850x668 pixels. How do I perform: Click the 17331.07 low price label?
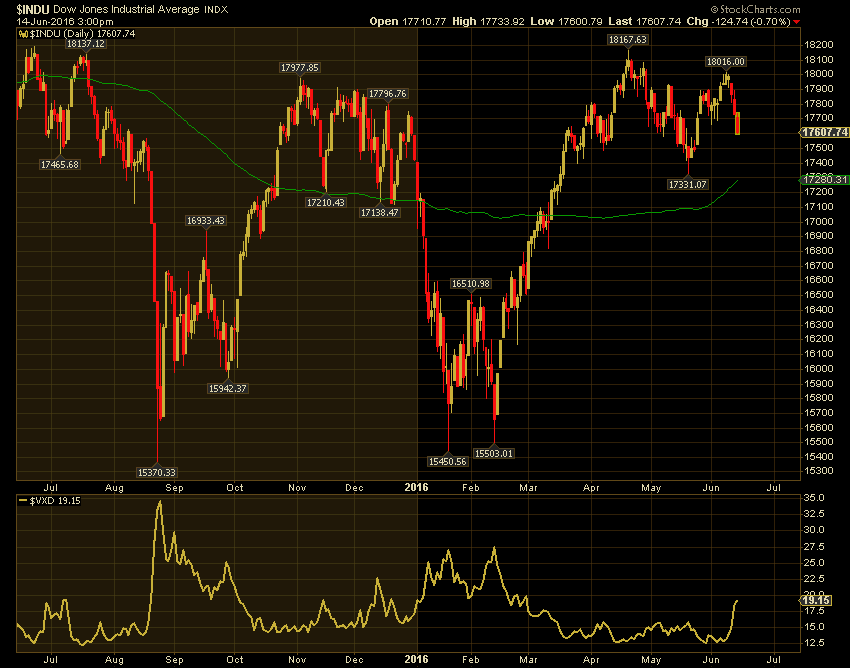[688, 184]
